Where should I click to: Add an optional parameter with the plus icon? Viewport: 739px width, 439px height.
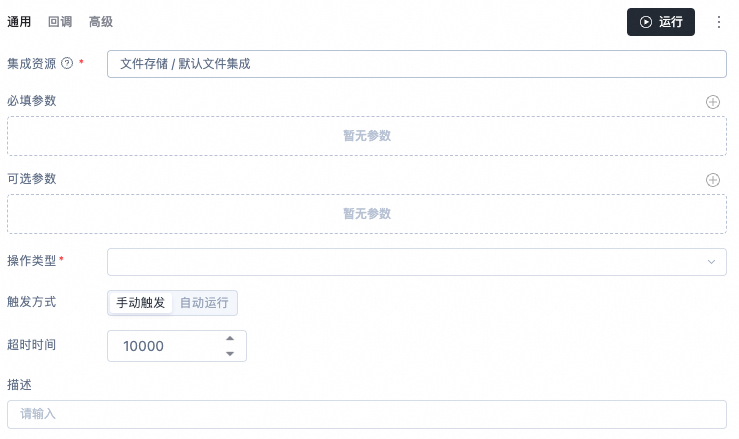(713, 180)
